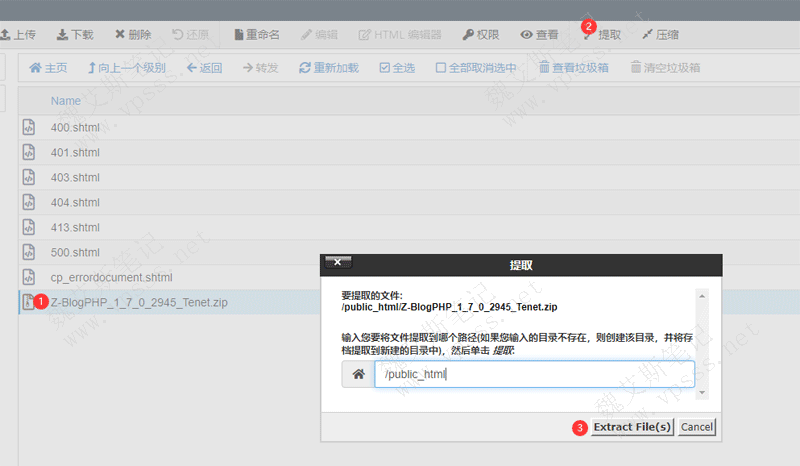This screenshot has width=800, height=466.
Task: Click the extraction path input field
Action: click(x=534, y=375)
